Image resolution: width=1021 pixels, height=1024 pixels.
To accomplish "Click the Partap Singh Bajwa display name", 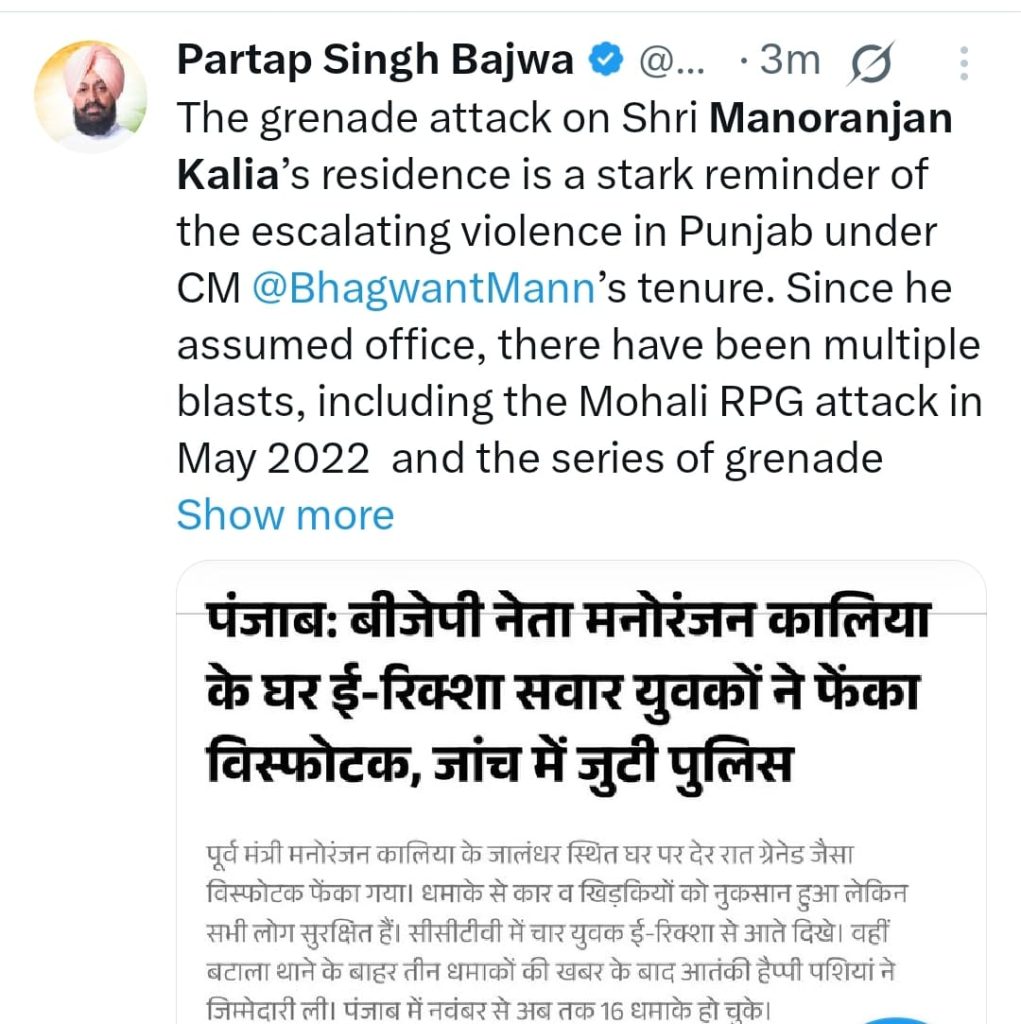I will click(x=375, y=61).
